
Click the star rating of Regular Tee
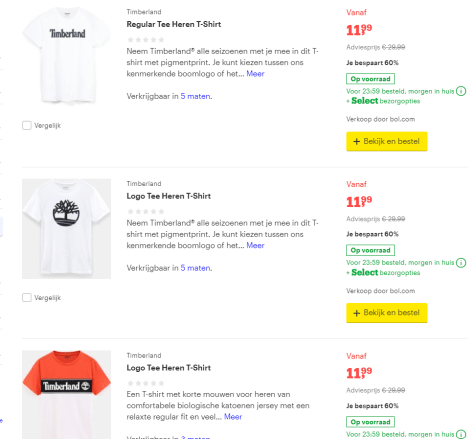(x=146, y=40)
